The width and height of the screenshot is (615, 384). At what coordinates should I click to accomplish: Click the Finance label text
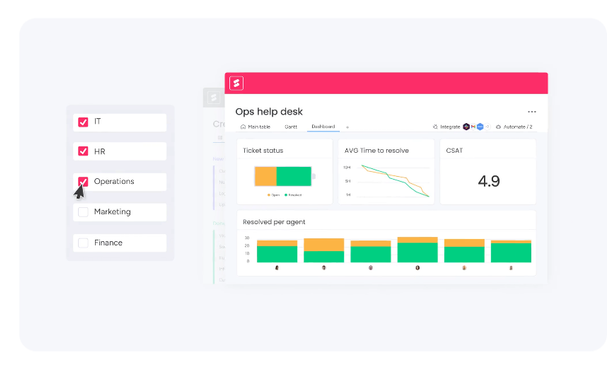point(108,243)
